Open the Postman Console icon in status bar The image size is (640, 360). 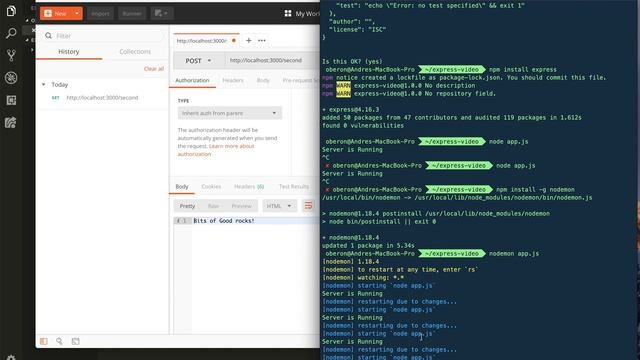(76, 341)
